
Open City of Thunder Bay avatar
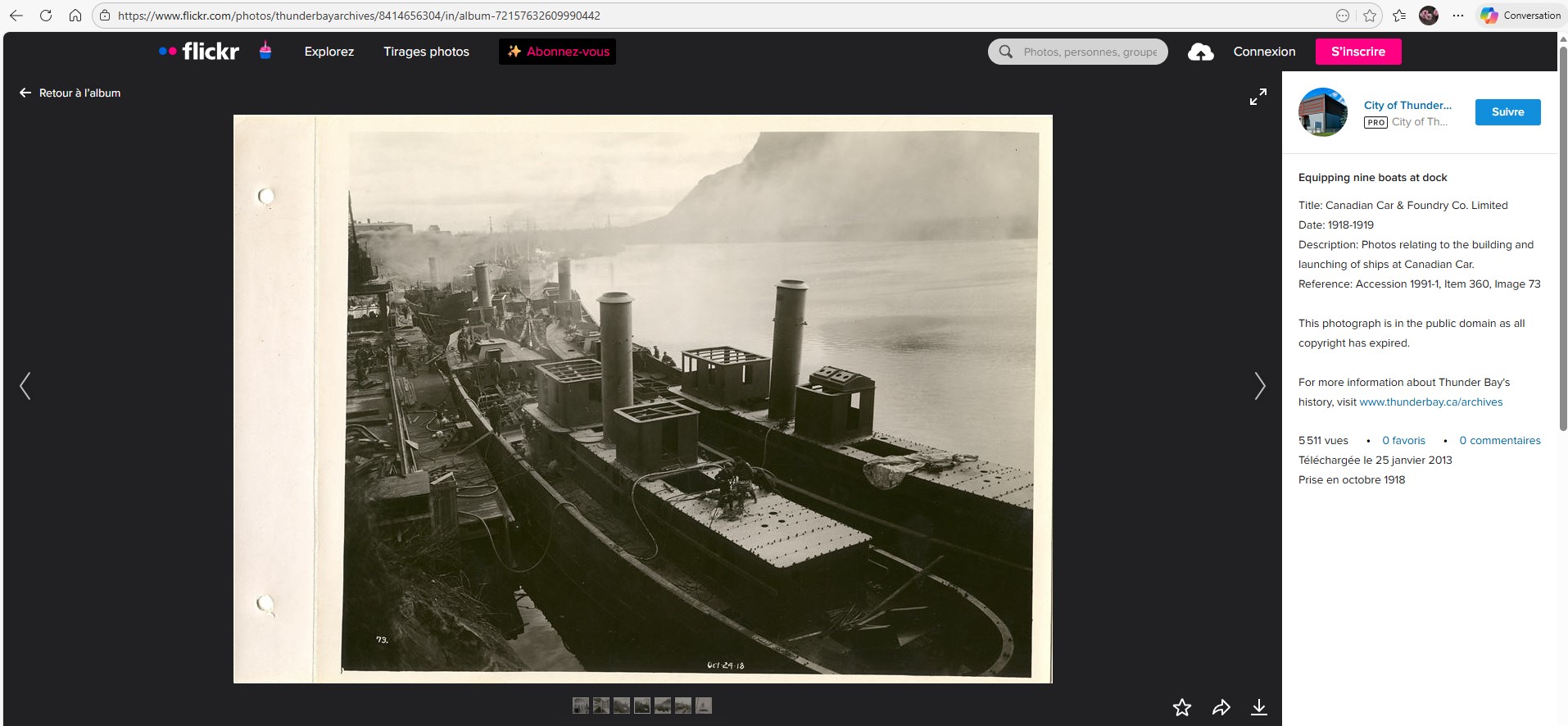pyautogui.click(x=1323, y=112)
